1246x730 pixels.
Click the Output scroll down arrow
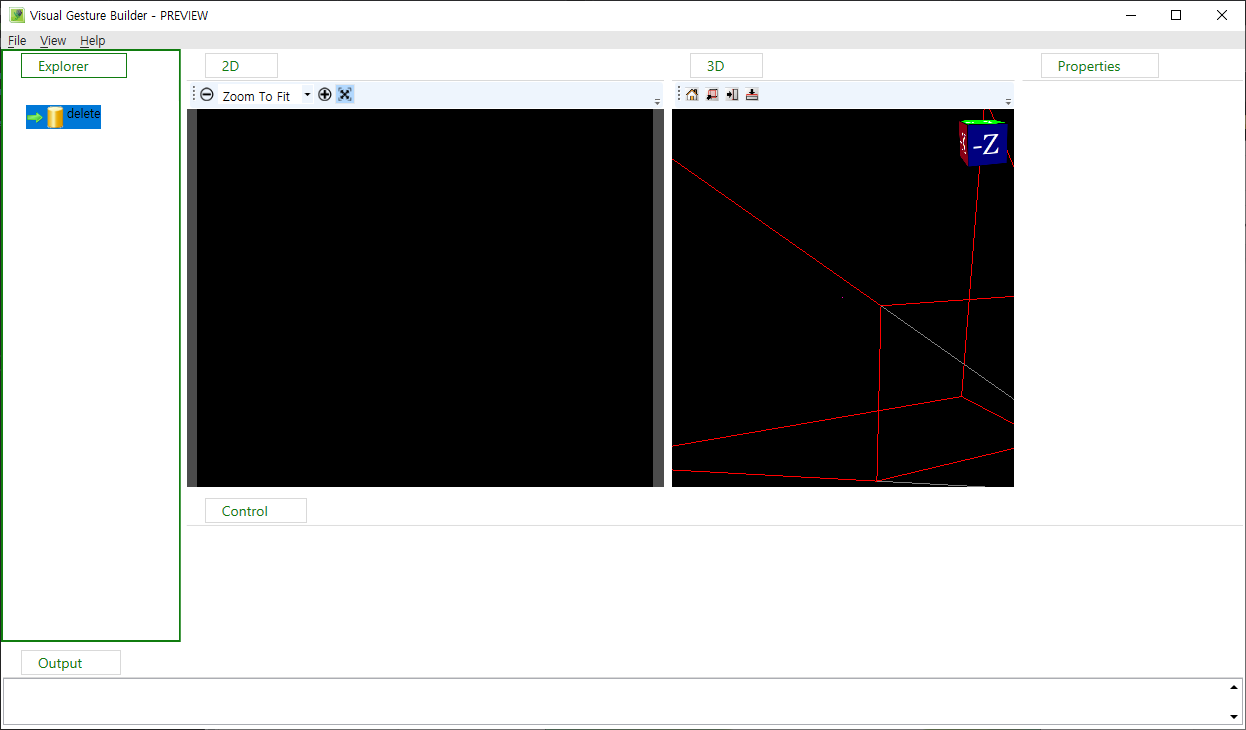tap(1233, 716)
